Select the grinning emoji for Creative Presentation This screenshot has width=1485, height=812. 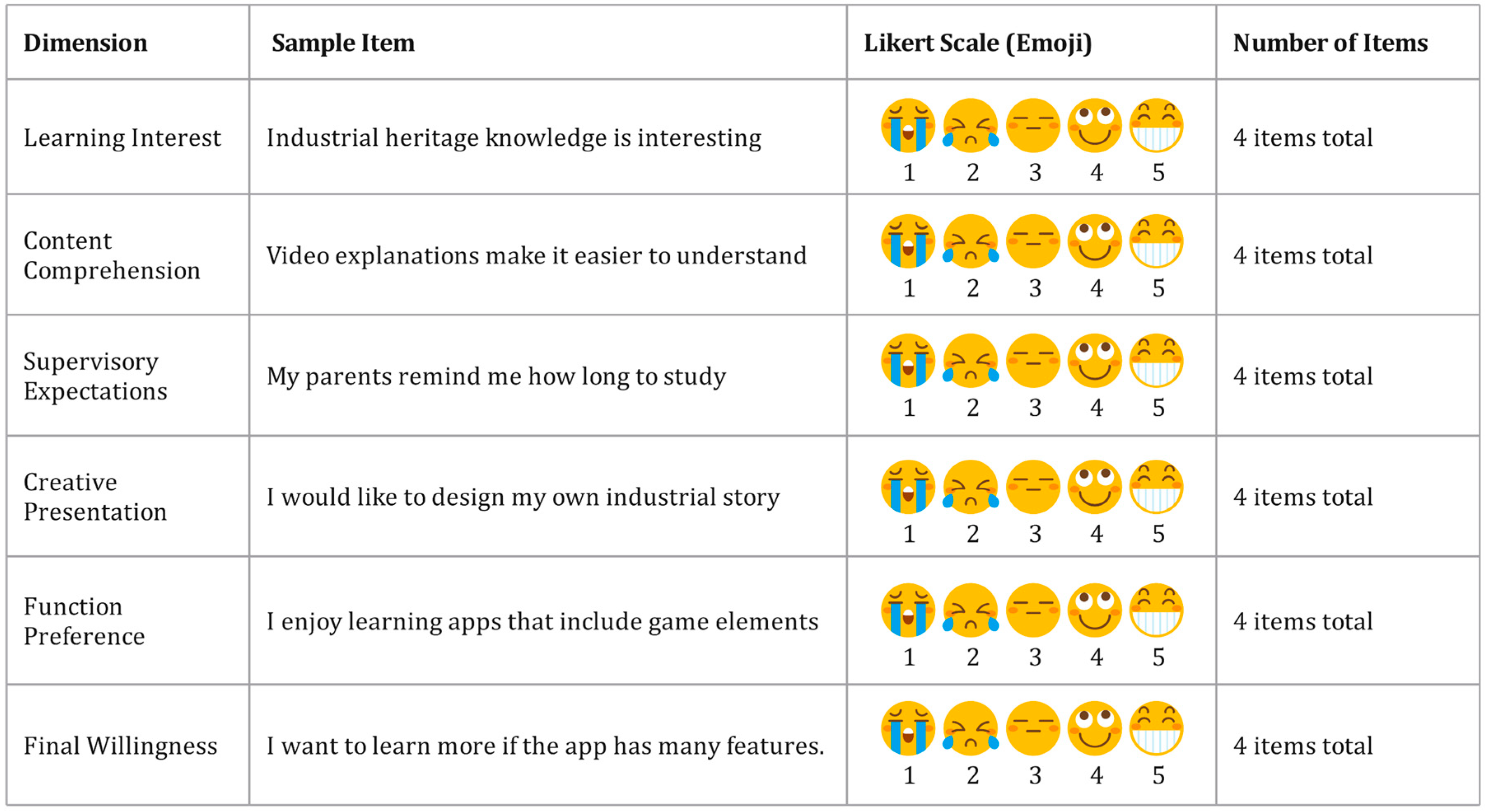[x=1156, y=486]
